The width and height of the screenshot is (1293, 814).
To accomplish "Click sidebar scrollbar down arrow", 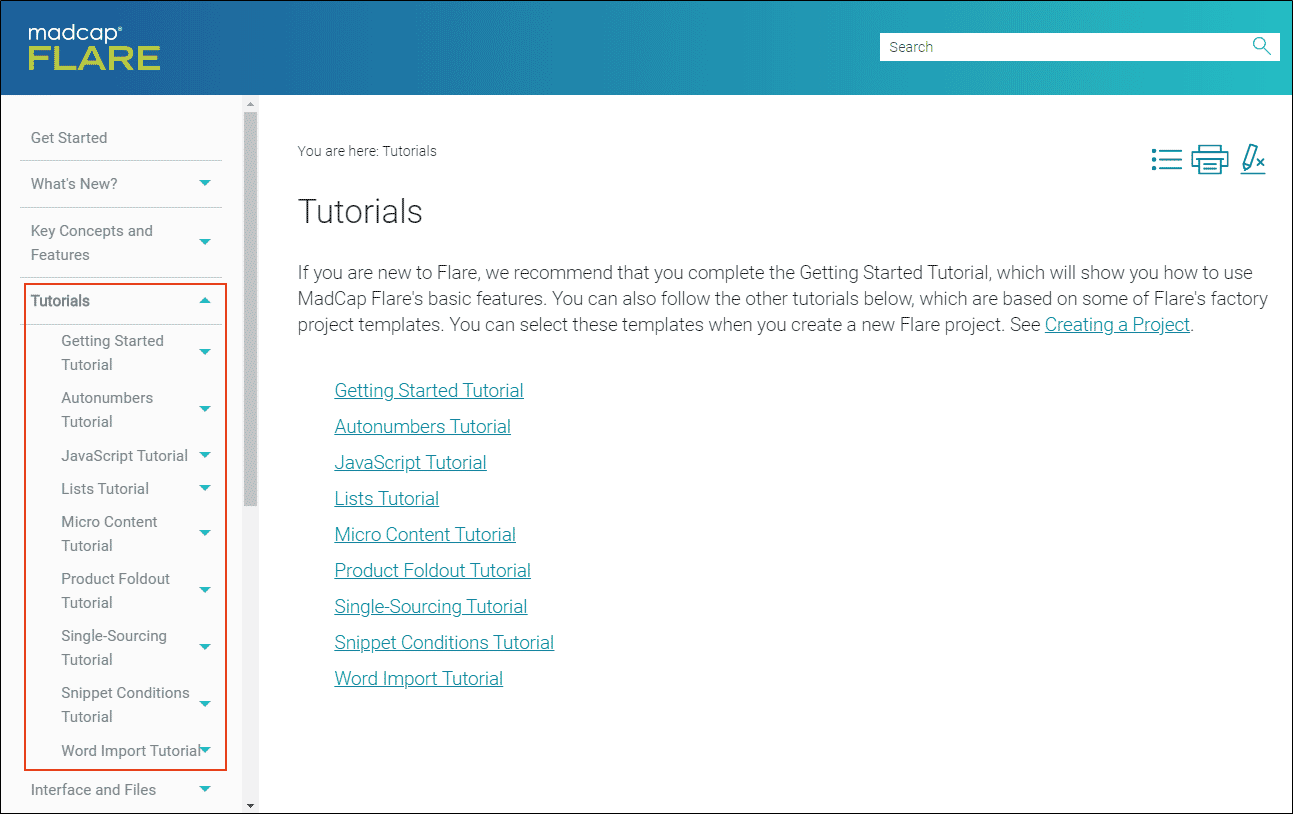I will (x=250, y=805).
